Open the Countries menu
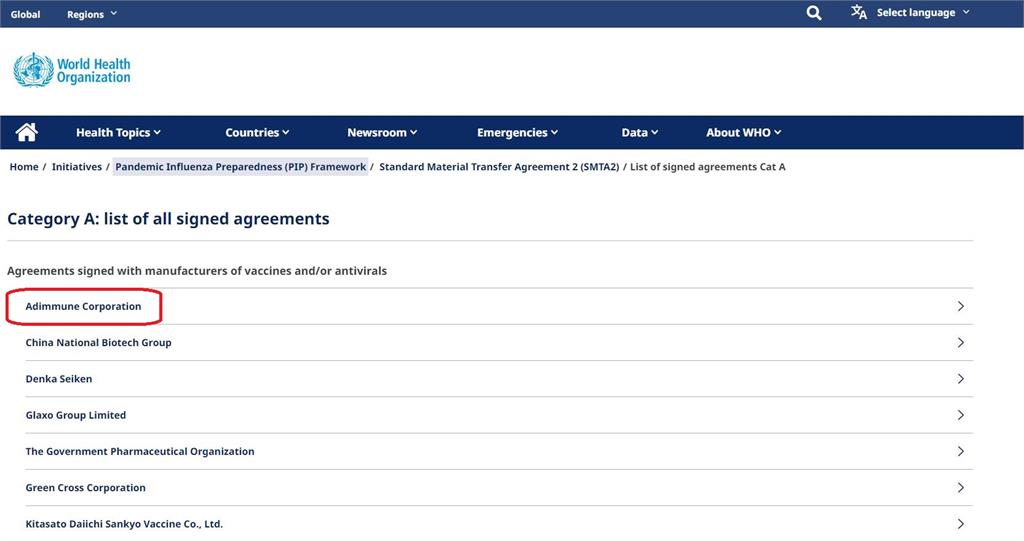Image resolution: width=1024 pixels, height=541 pixels. pos(257,133)
